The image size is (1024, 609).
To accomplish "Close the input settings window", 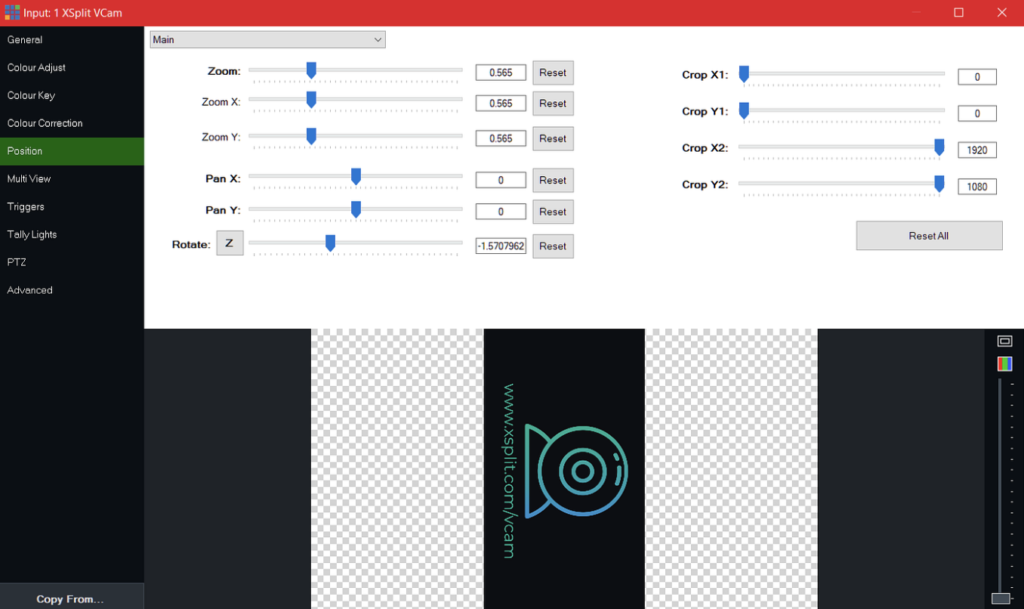I will [1002, 12].
